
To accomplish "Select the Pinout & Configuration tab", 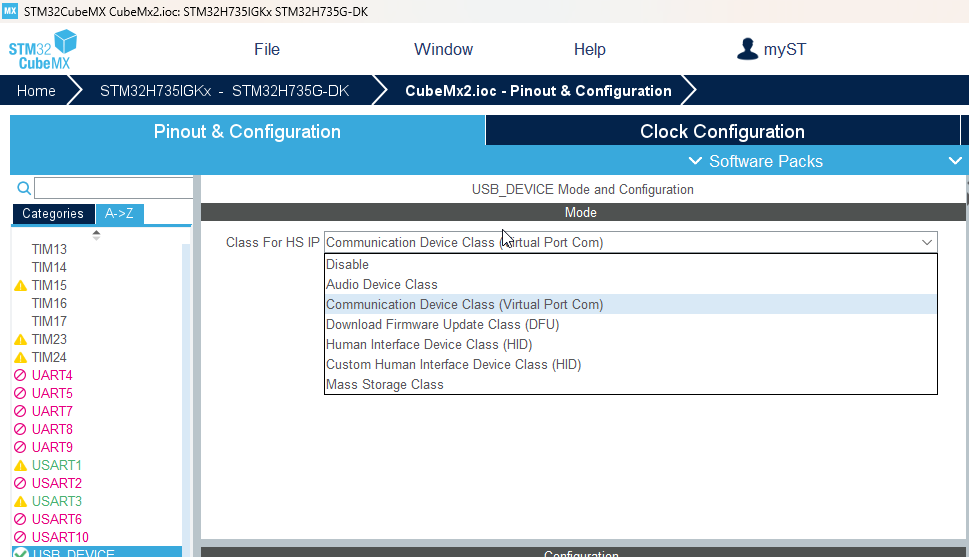I will tap(247, 131).
